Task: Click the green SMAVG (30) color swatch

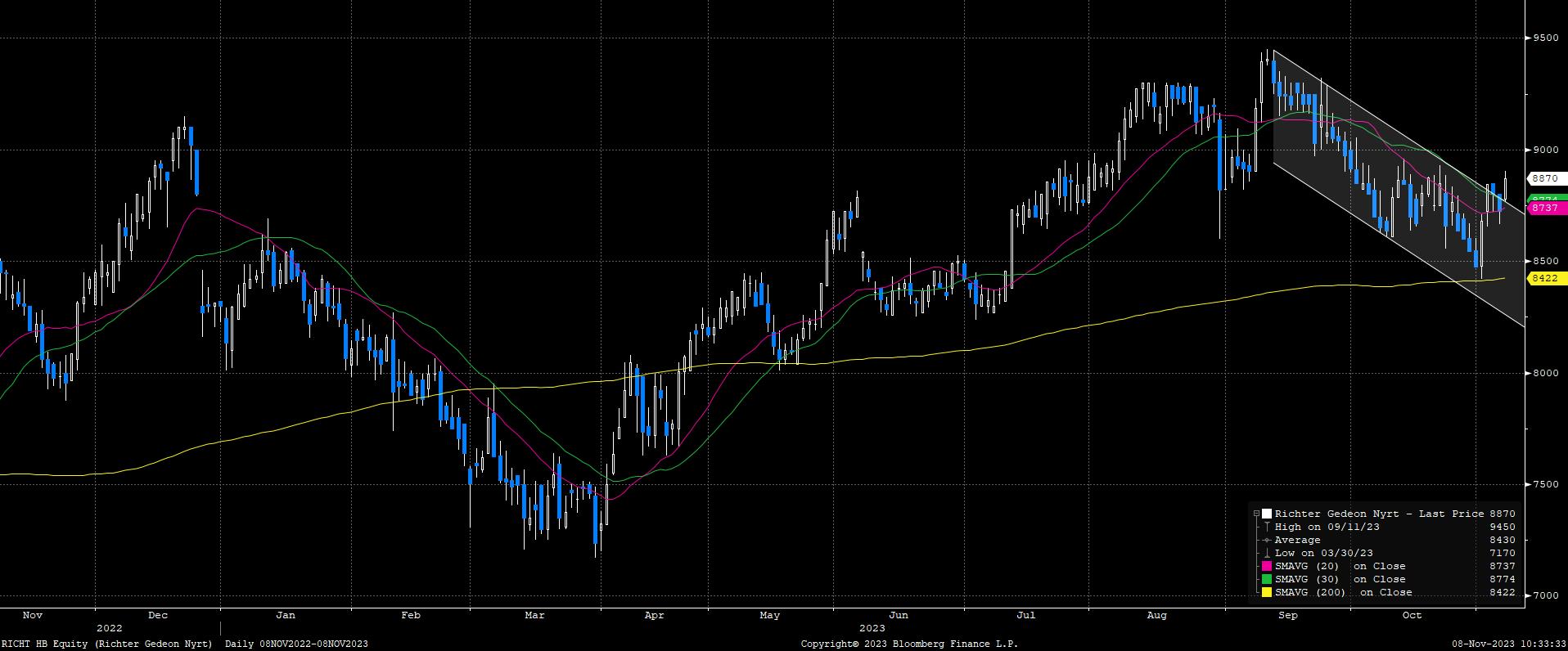Action: [1267, 579]
